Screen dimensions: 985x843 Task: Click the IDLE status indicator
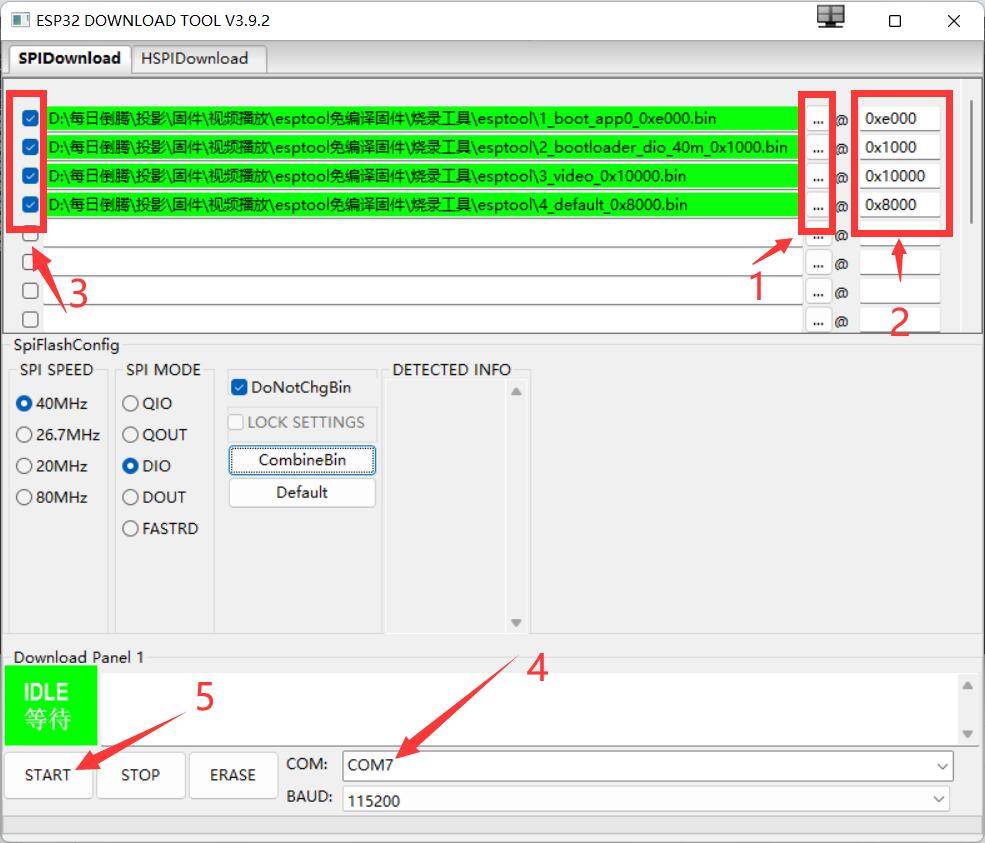pyautogui.click(x=51, y=705)
